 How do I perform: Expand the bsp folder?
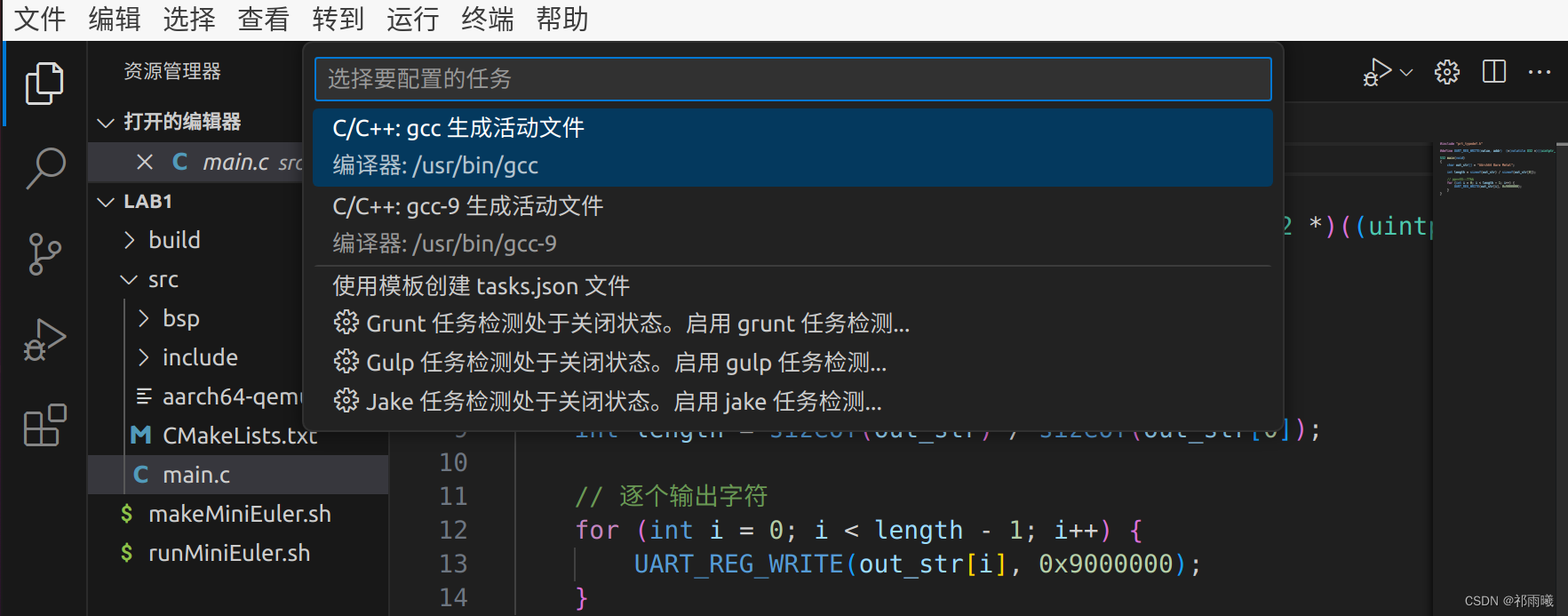[144, 318]
